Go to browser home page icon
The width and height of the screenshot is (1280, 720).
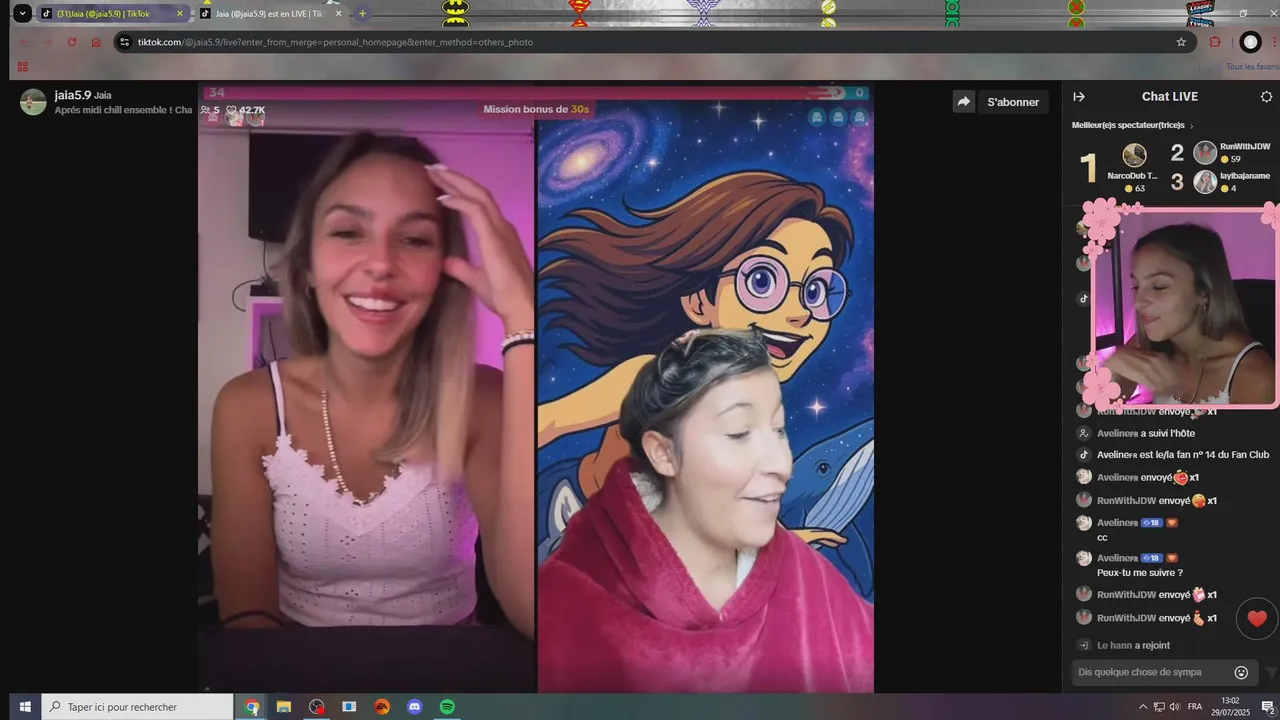tap(96, 42)
